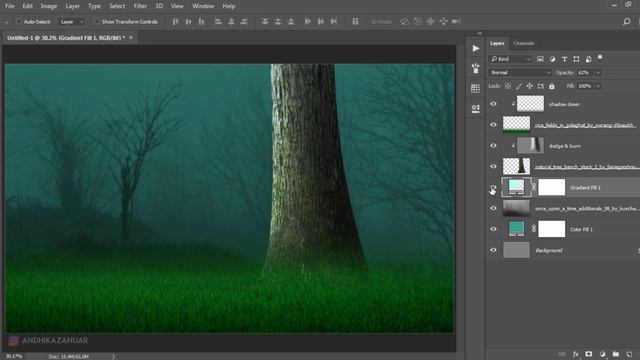Screen dimensions: 640x360
Task: Hide the once upon a time layer
Action: pyautogui.click(x=493, y=208)
